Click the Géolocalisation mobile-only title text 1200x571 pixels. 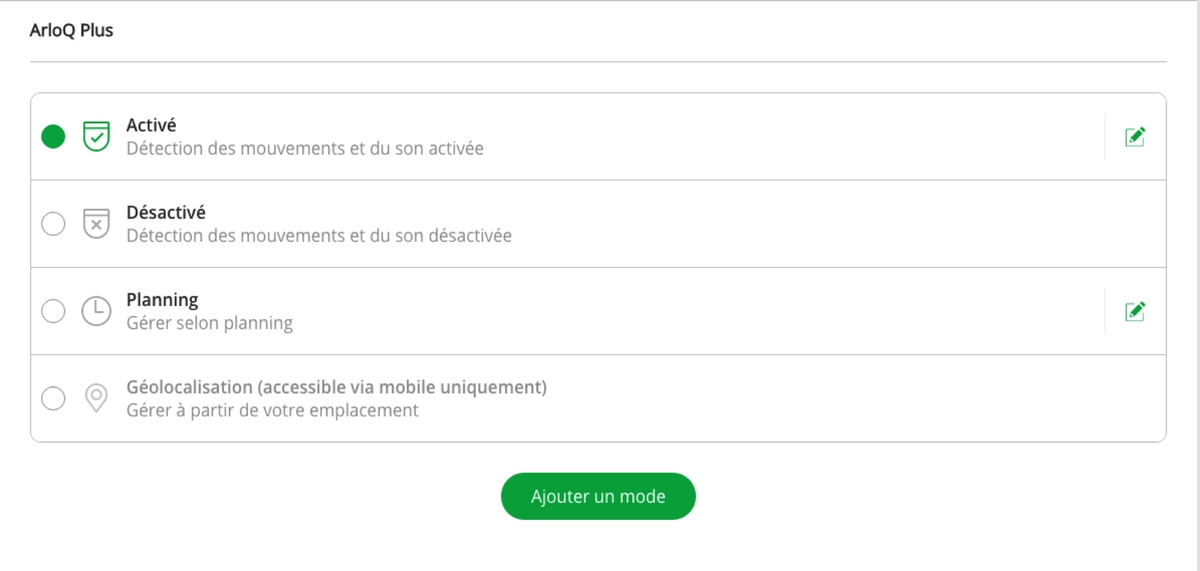tap(336, 387)
